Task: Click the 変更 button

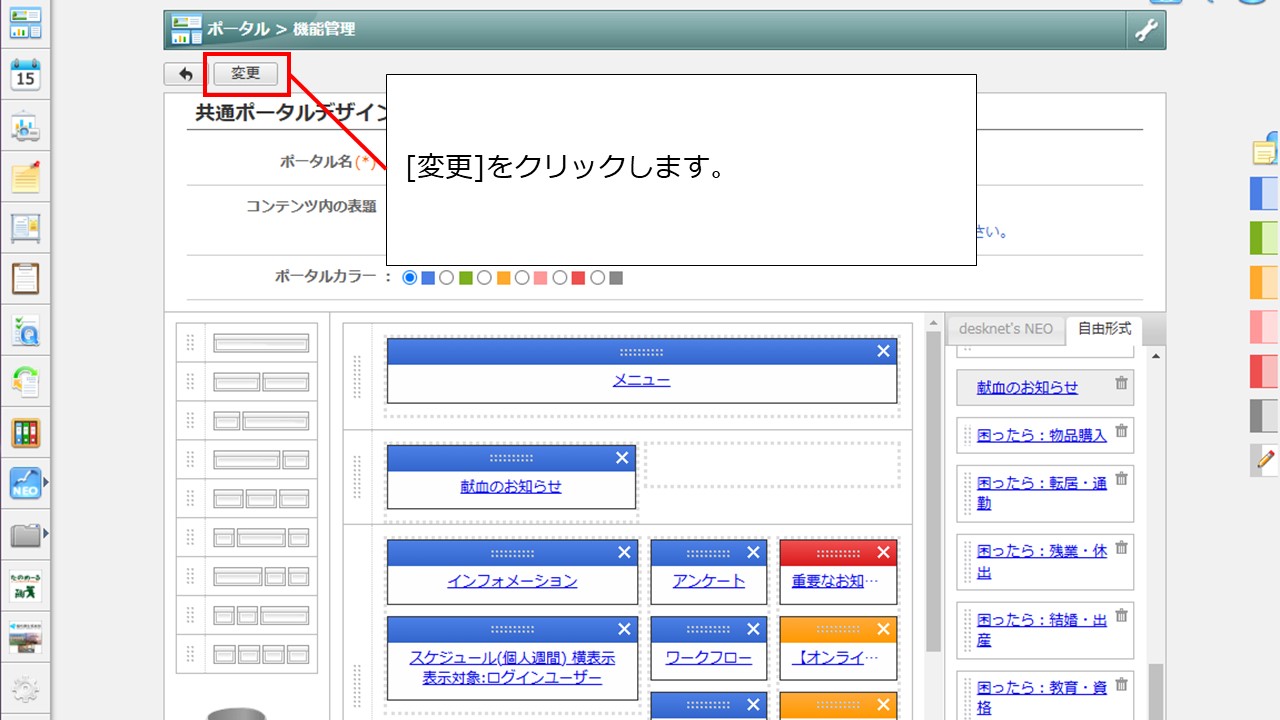Action: point(246,74)
